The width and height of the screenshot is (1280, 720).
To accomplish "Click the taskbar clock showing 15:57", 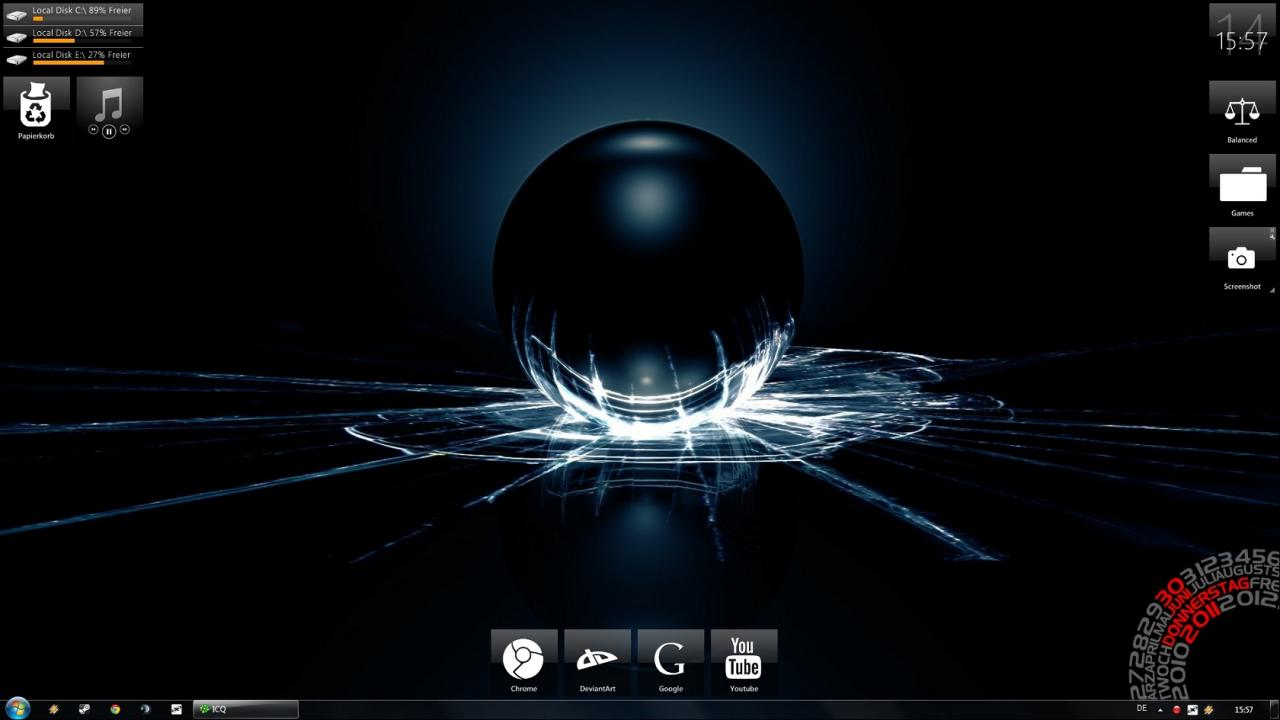I will pyautogui.click(x=1243, y=709).
